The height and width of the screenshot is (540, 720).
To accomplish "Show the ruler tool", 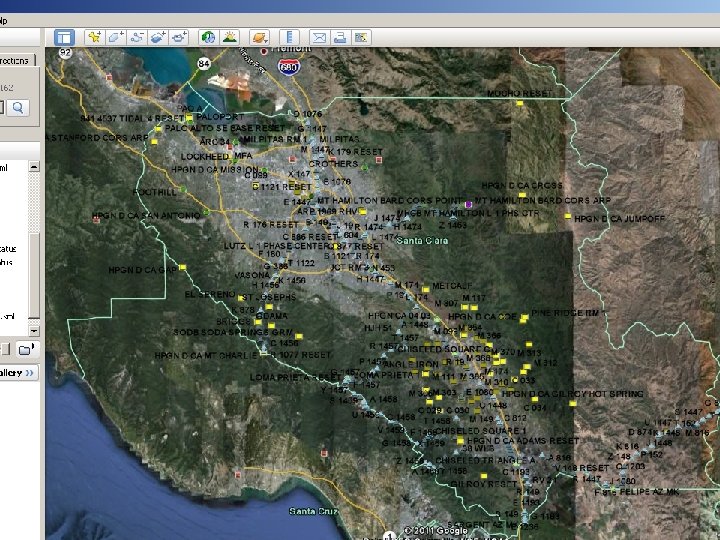I will (x=289, y=38).
